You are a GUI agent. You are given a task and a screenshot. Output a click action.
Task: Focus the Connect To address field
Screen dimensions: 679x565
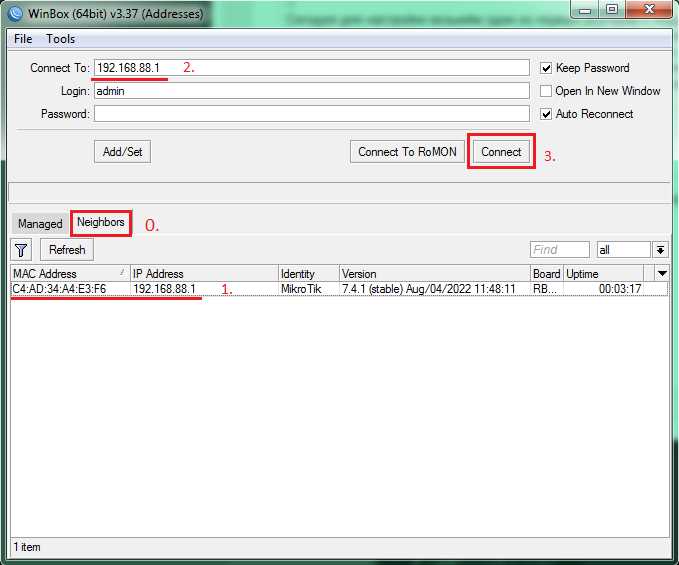[312, 68]
